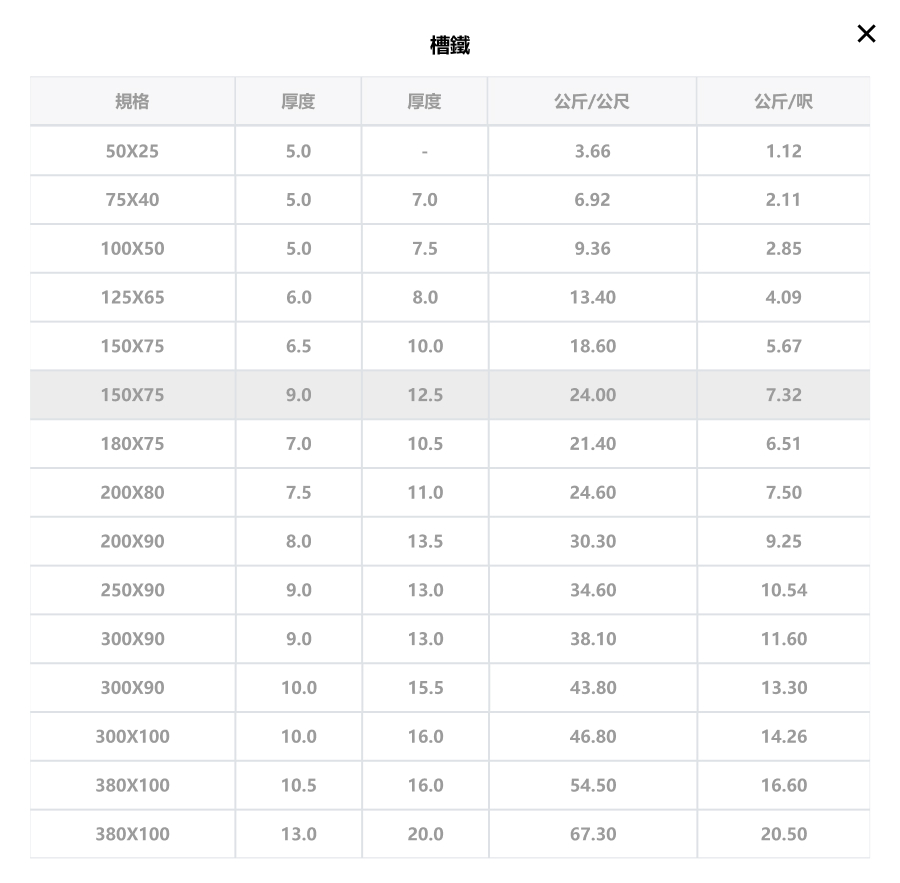Select the 100X50 row spec cell
Screen dimensions: 900x883
133,249
